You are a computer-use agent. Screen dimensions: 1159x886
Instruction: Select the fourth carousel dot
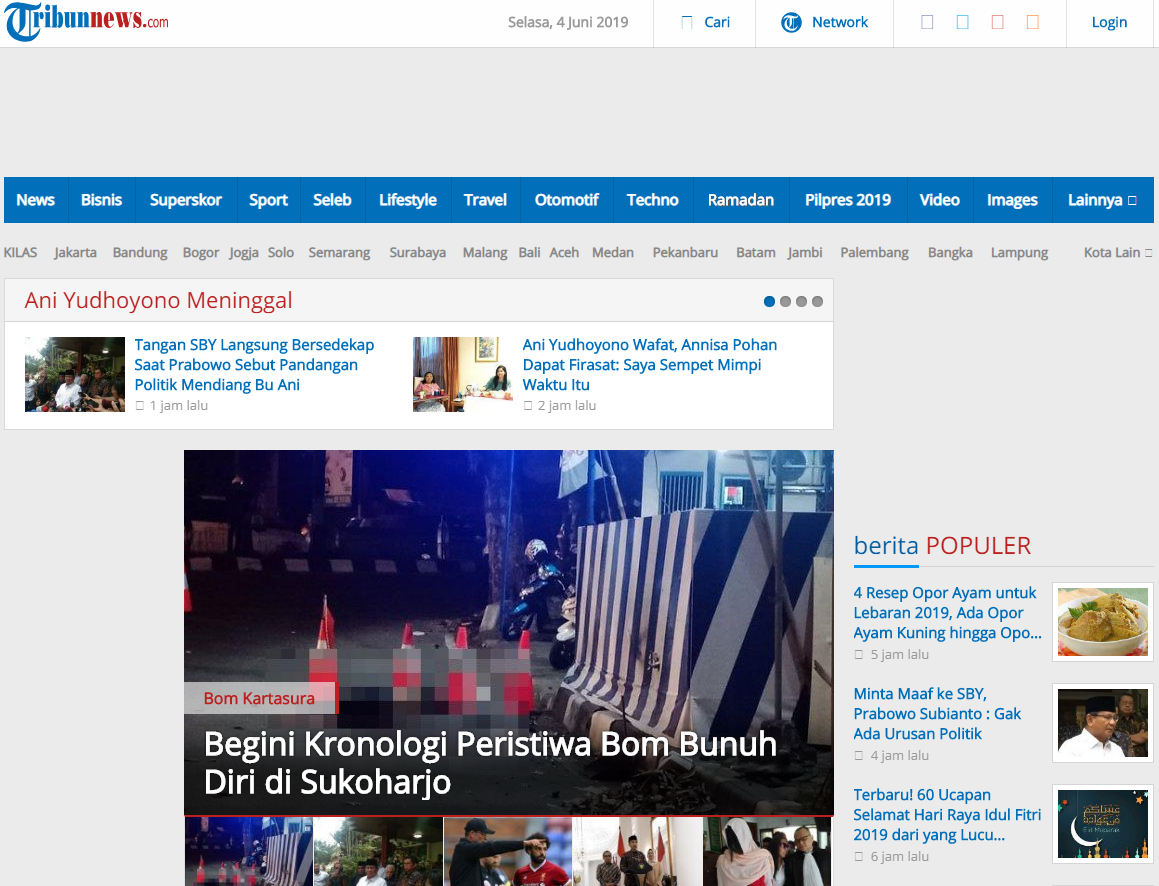click(818, 301)
